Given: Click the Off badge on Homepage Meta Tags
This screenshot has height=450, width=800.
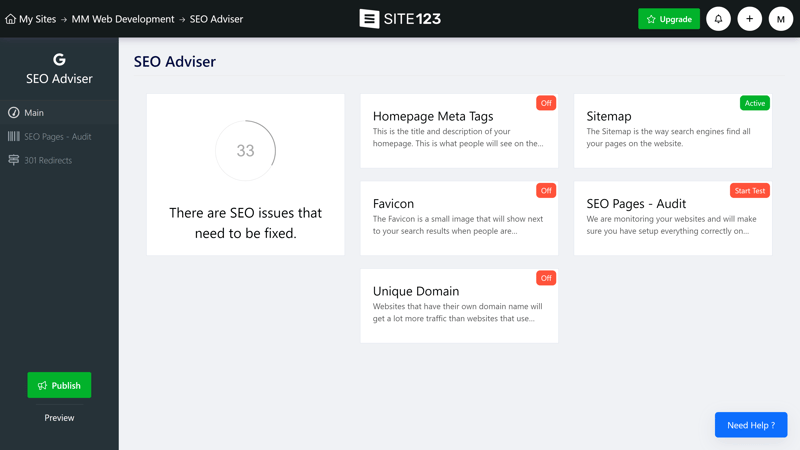Looking at the screenshot, I should [546, 103].
